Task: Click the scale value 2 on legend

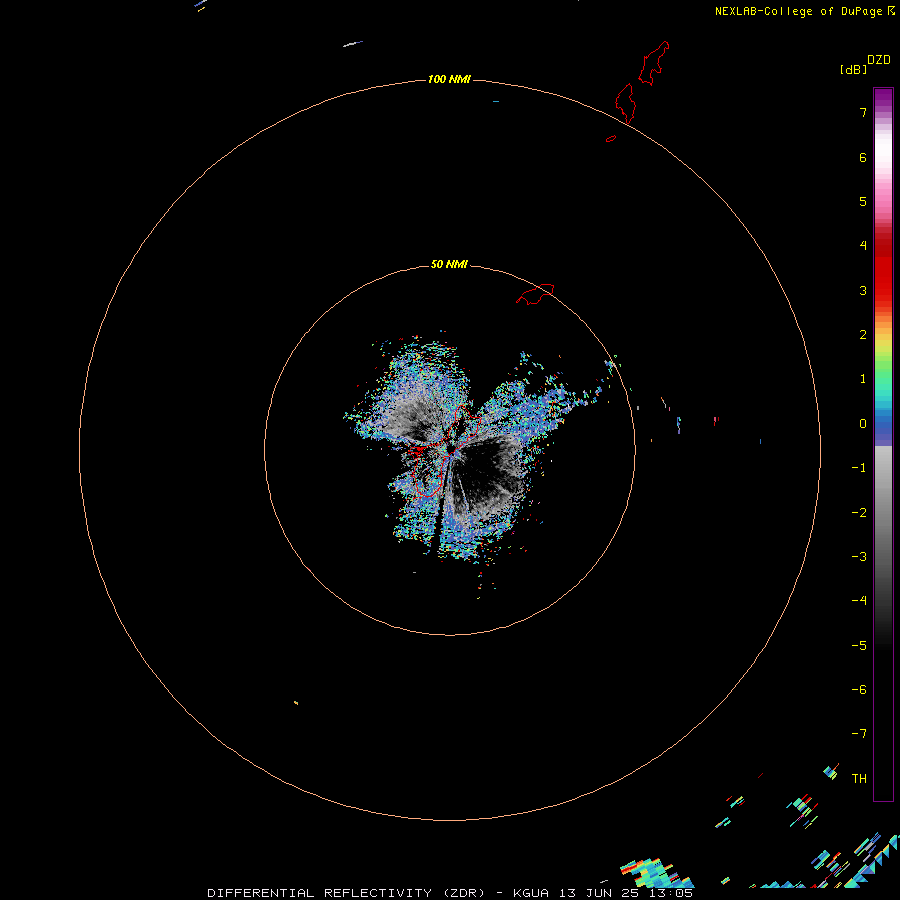Action: [863, 335]
